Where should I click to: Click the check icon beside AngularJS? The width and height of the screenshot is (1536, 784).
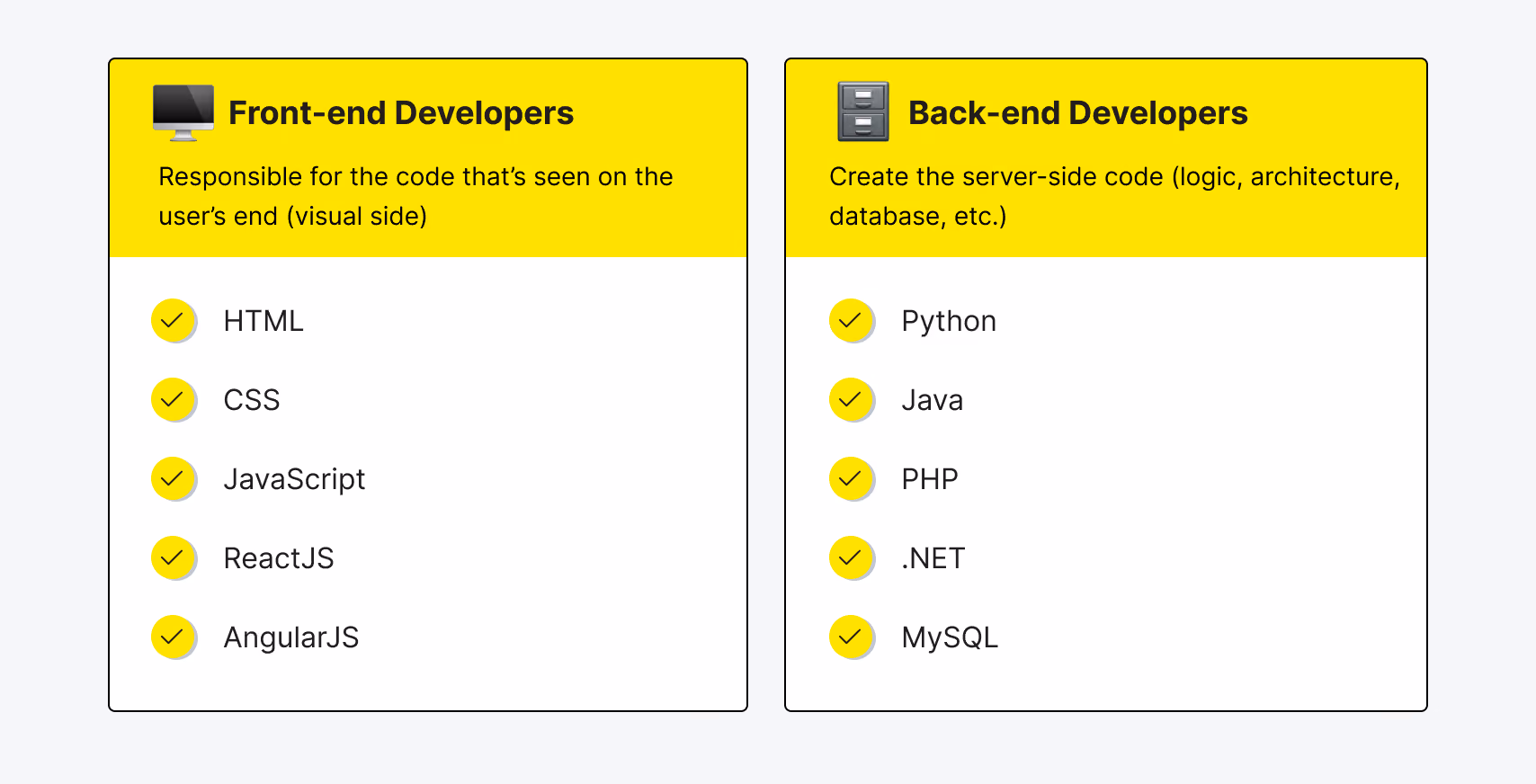tap(174, 637)
